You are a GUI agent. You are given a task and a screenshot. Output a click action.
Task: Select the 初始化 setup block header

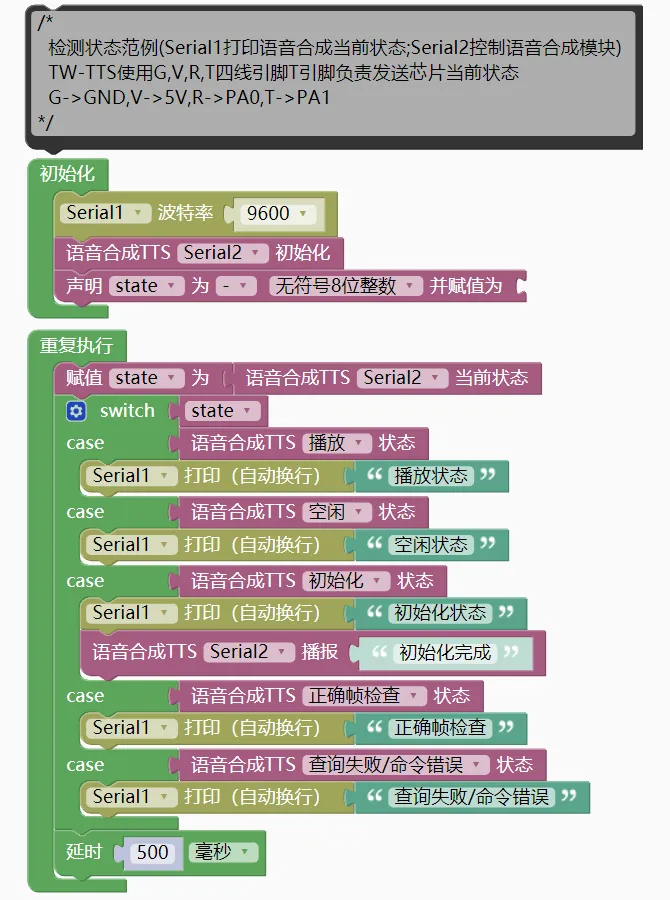pyautogui.click(x=67, y=174)
